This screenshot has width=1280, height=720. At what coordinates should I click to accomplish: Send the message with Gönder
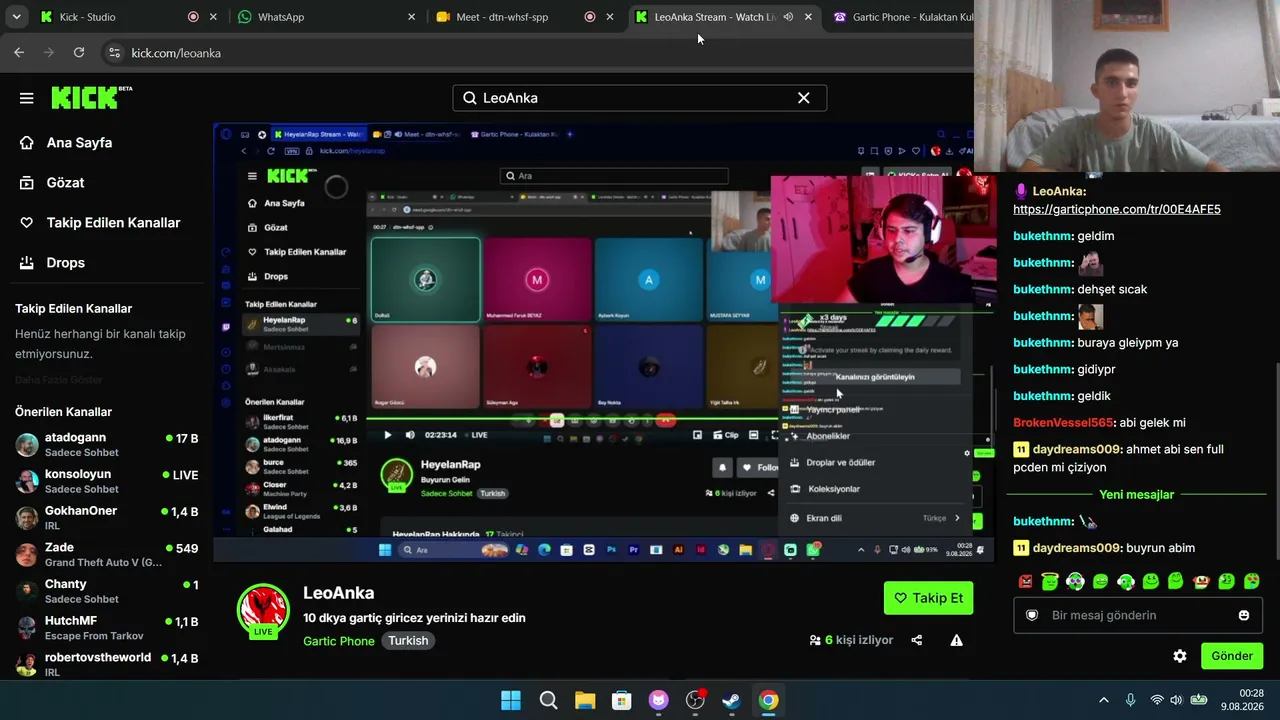point(1232,656)
